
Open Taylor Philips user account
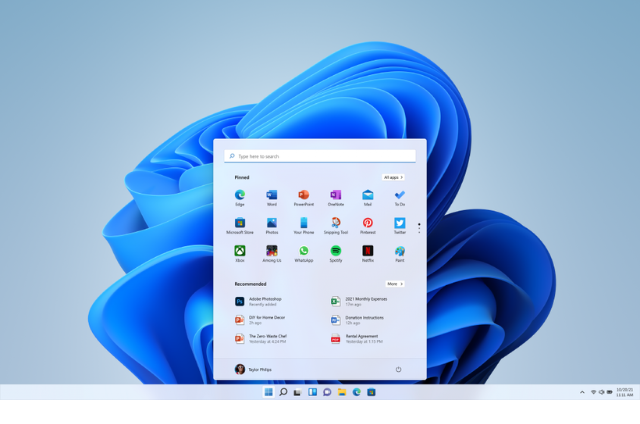click(x=253, y=369)
